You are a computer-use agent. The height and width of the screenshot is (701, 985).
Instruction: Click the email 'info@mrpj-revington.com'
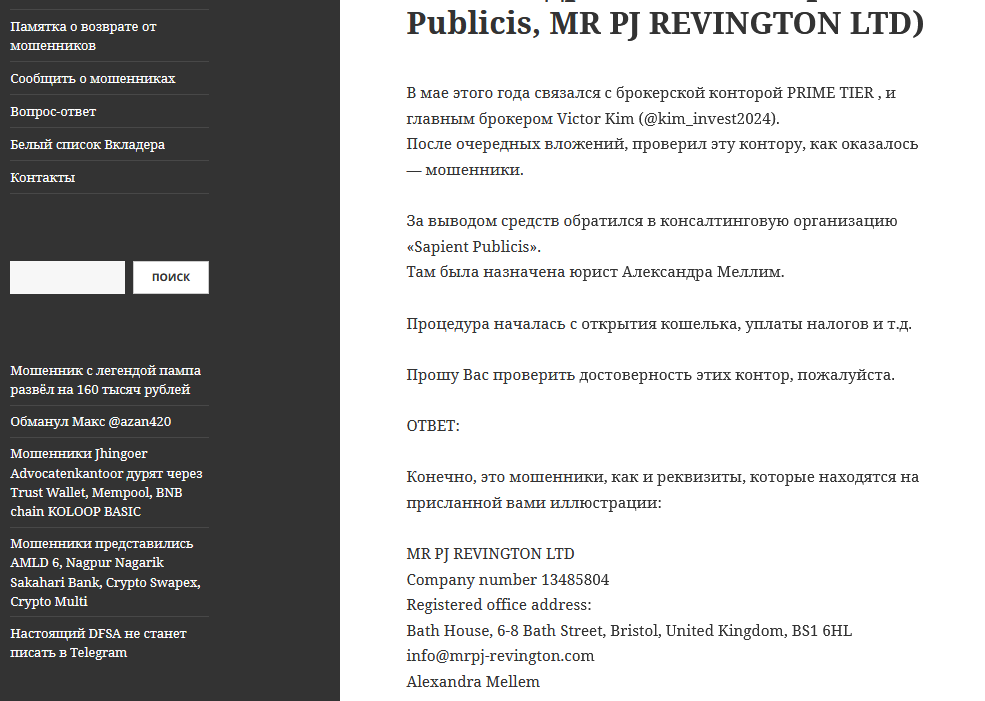point(500,656)
